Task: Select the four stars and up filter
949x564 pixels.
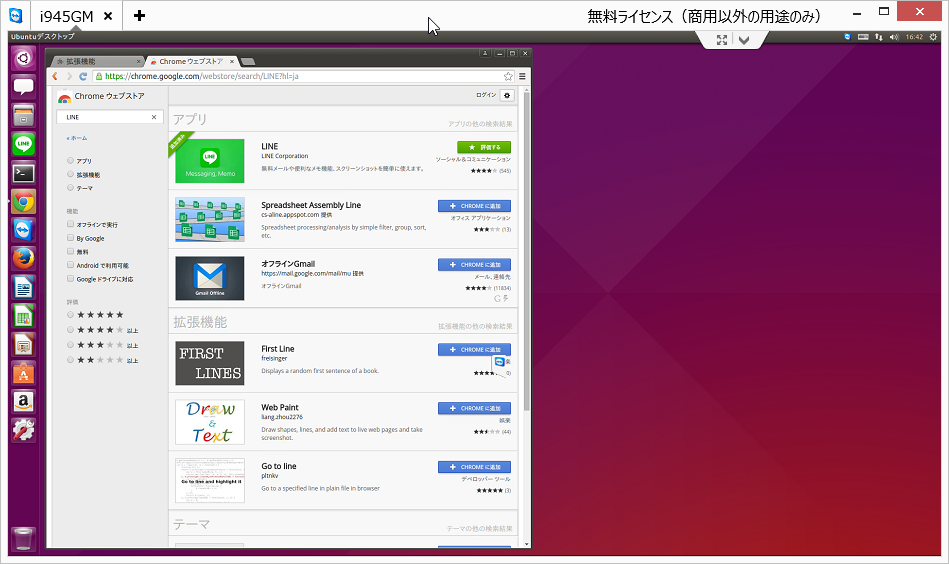Action: [x=70, y=330]
